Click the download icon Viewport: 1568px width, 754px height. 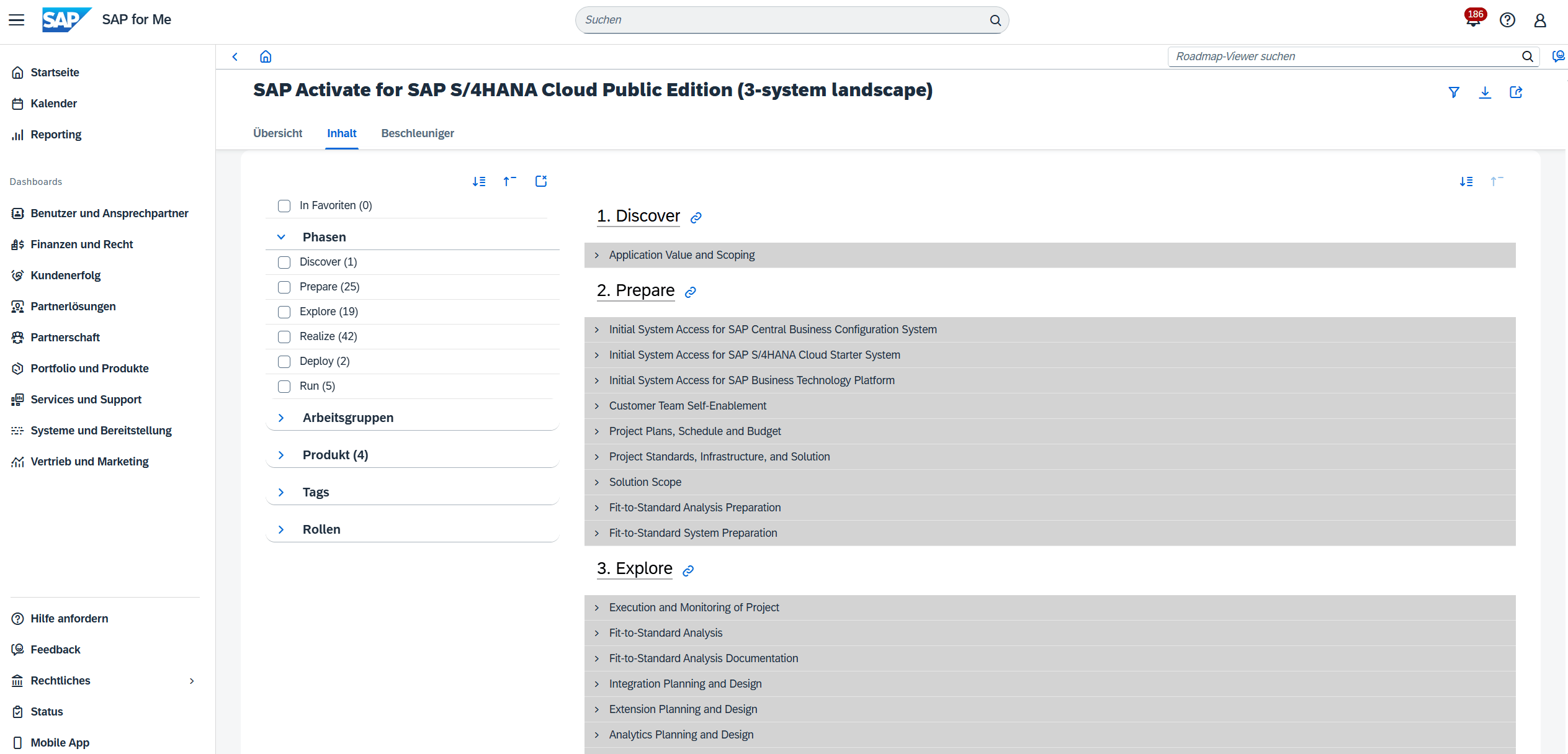(1485, 92)
